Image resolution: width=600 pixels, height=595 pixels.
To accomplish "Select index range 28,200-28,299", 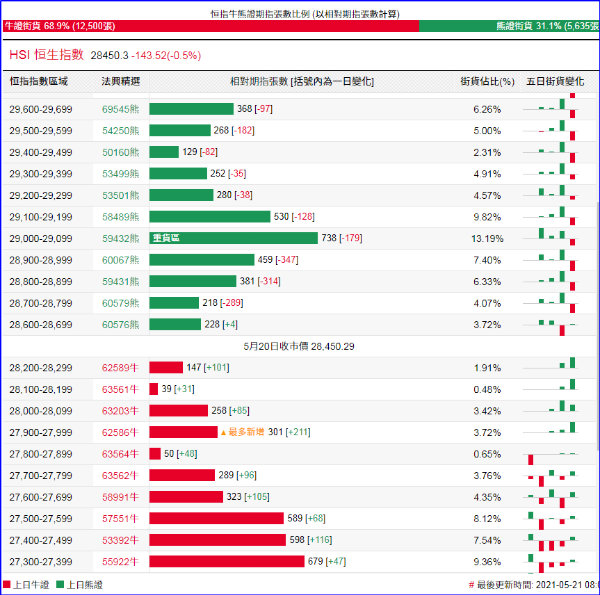I will 41,368.
